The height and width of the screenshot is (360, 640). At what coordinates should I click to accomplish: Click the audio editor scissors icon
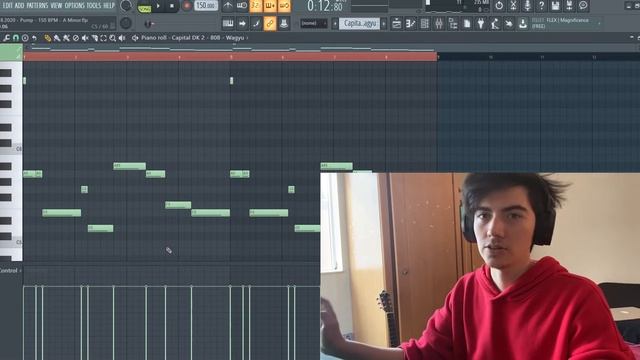[x=513, y=6]
